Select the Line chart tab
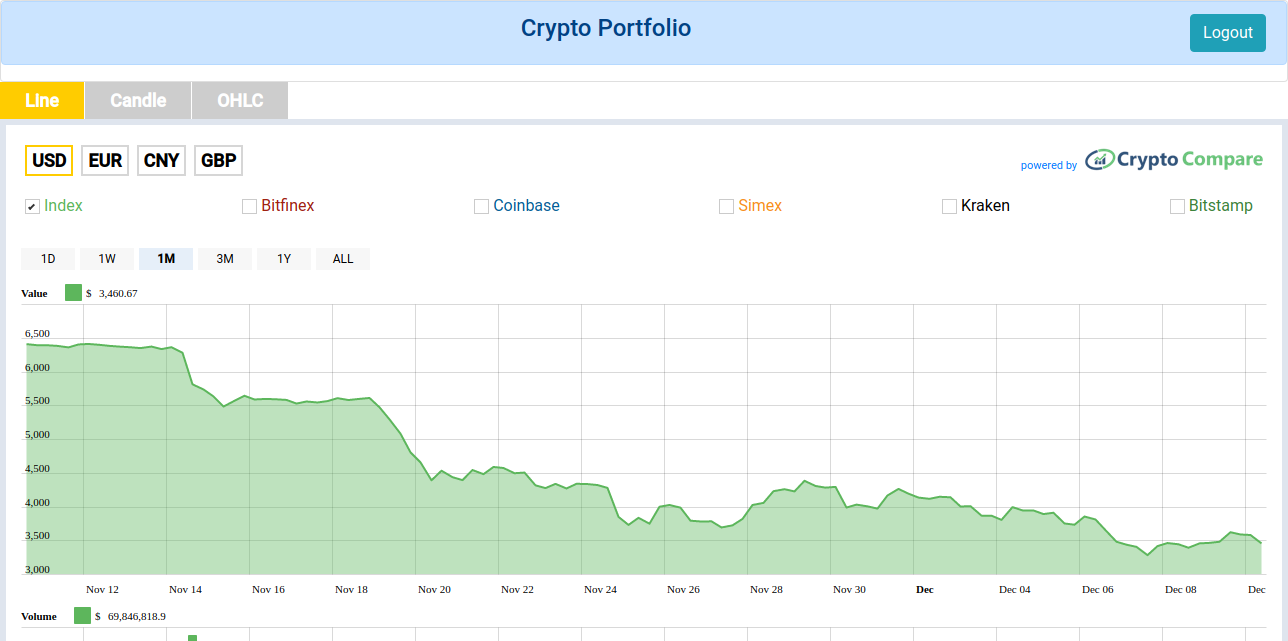Image resolution: width=1288 pixels, height=641 pixels. (41, 100)
